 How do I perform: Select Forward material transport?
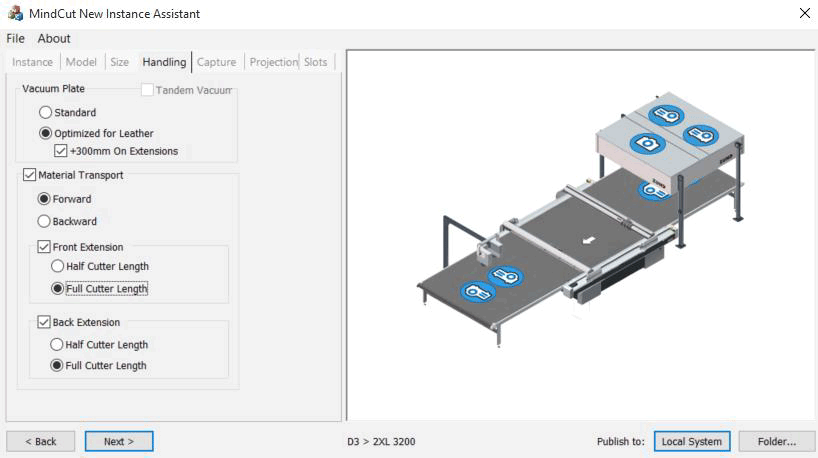pos(44,199)
